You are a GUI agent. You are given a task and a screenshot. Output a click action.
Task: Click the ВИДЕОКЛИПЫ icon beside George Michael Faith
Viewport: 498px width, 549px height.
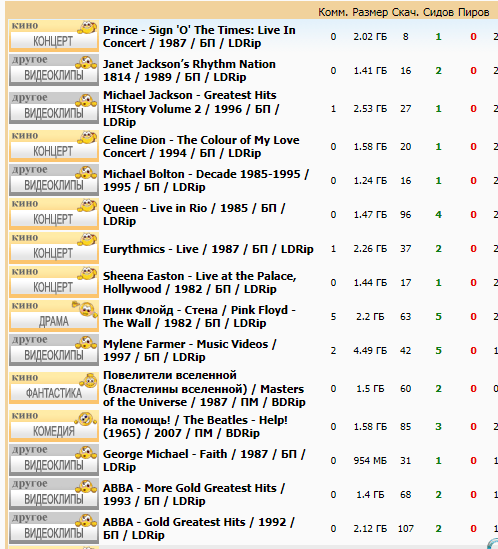pyautogui.click(x=54, y=460)
